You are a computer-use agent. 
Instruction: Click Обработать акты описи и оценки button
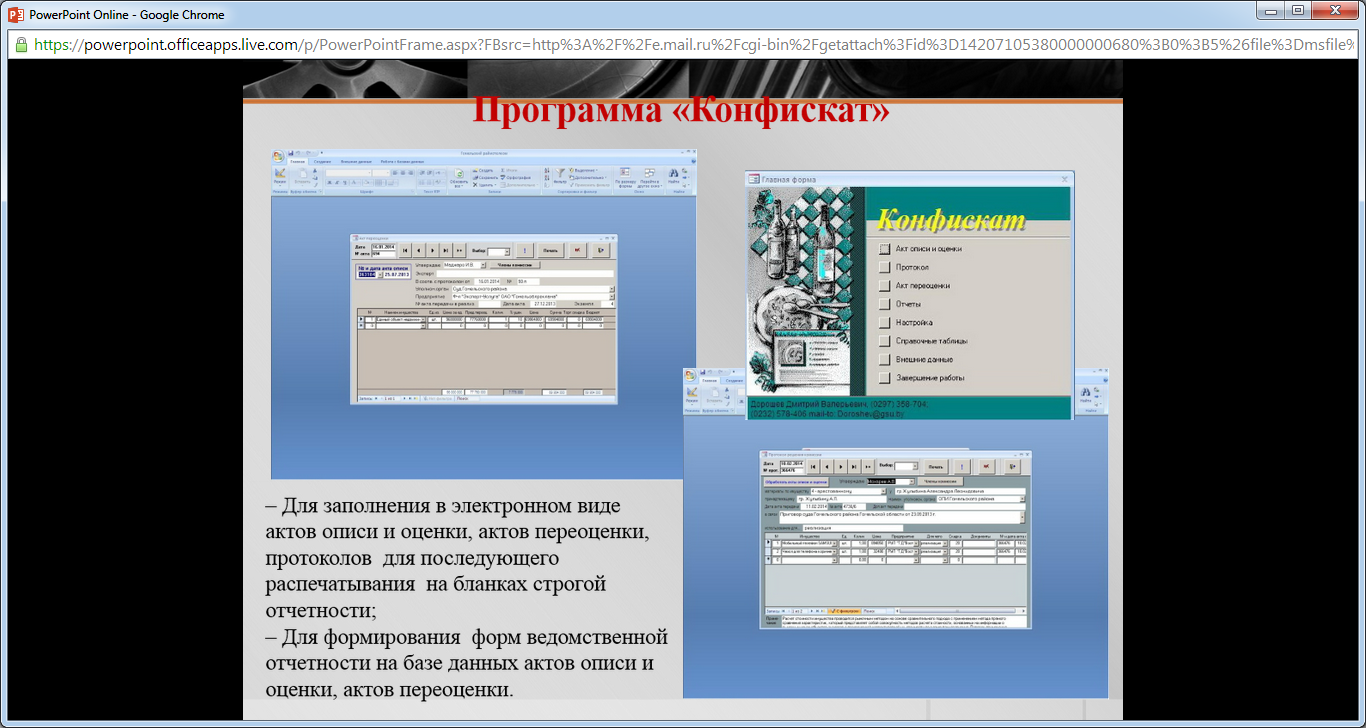coord(796,482)
